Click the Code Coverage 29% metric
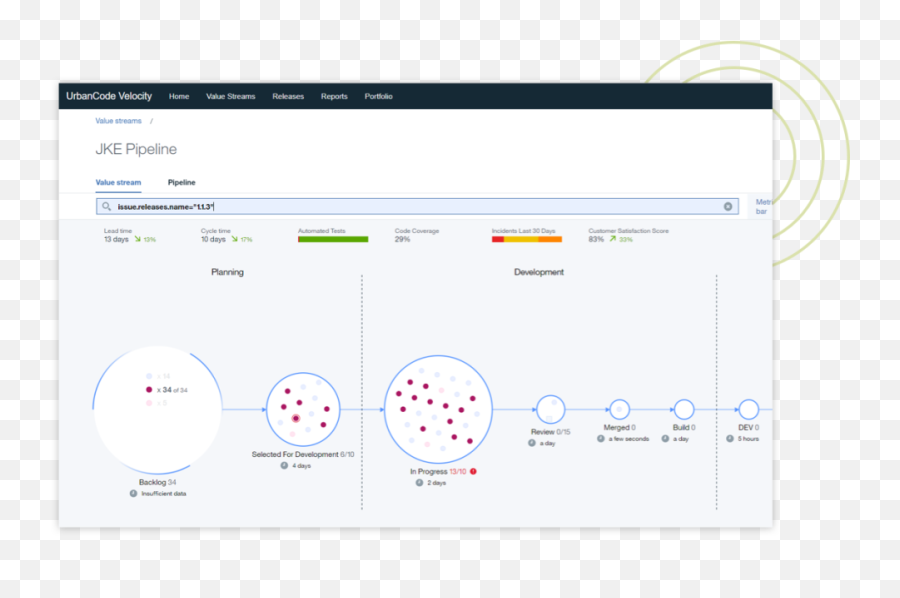This screenshot has height=598, width=900. coord(416,235)
